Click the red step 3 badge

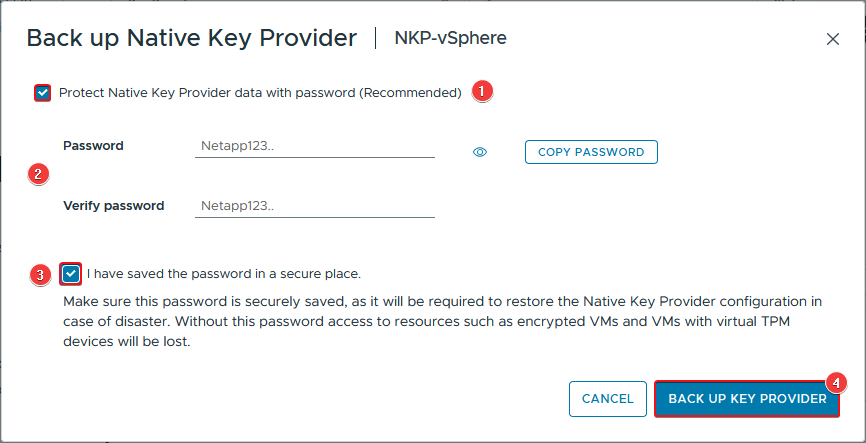click(40, 275)
